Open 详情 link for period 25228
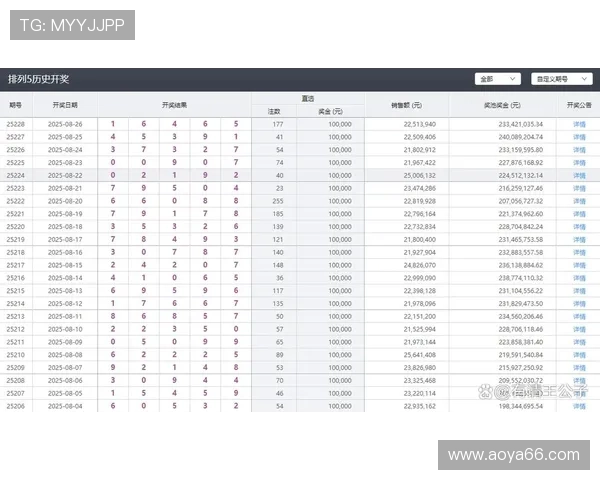600x480 pixels. pos(579,124)
